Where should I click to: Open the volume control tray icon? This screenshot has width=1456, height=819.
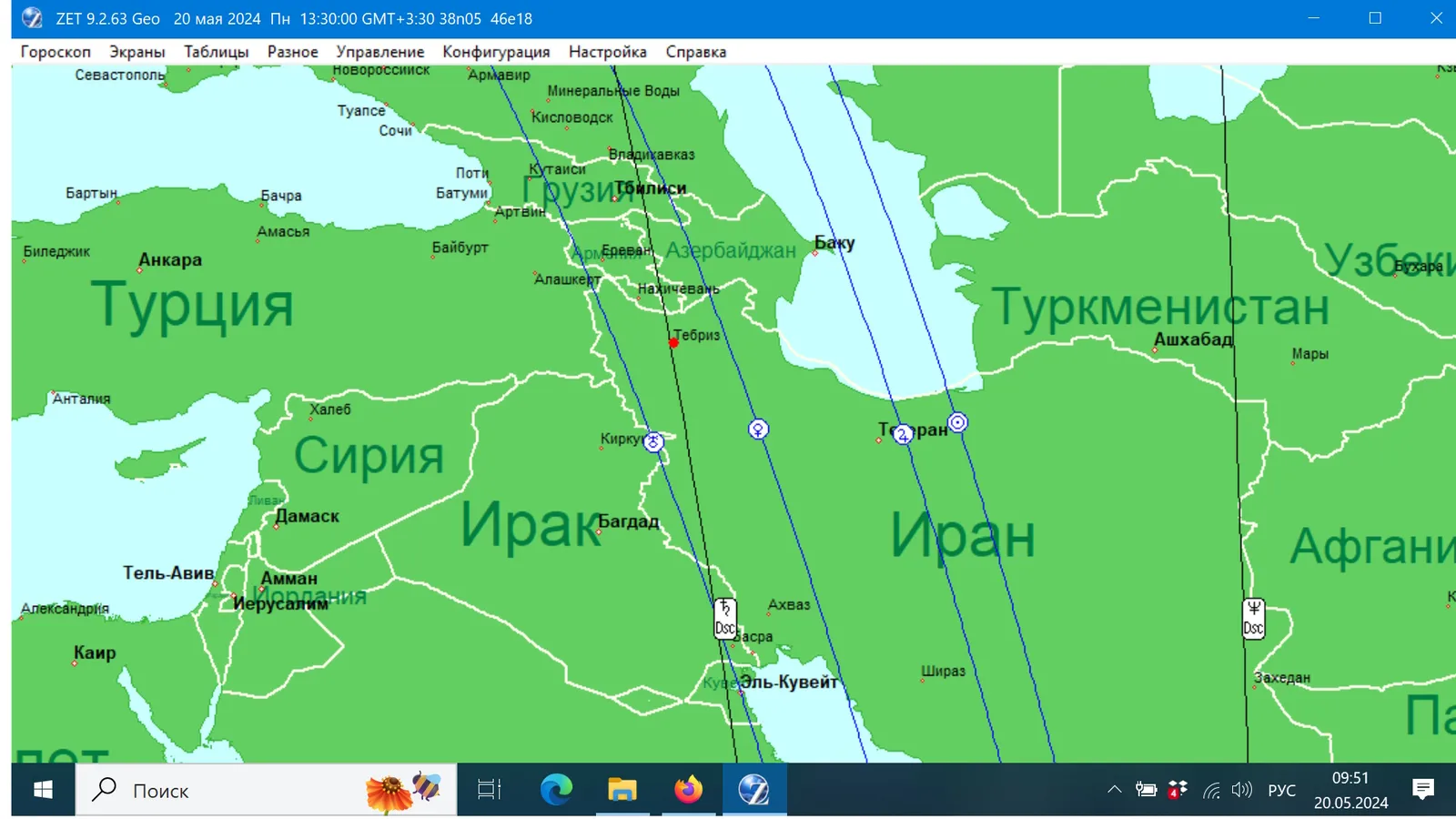pyautogui.click(x=1241, y=790)
